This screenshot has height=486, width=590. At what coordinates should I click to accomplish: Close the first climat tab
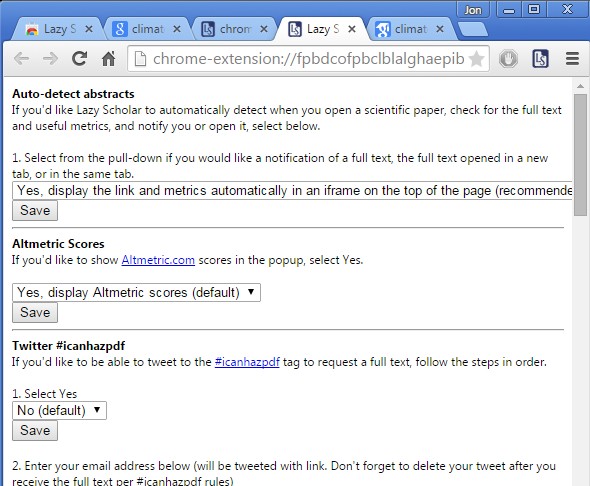coord(177,29)
